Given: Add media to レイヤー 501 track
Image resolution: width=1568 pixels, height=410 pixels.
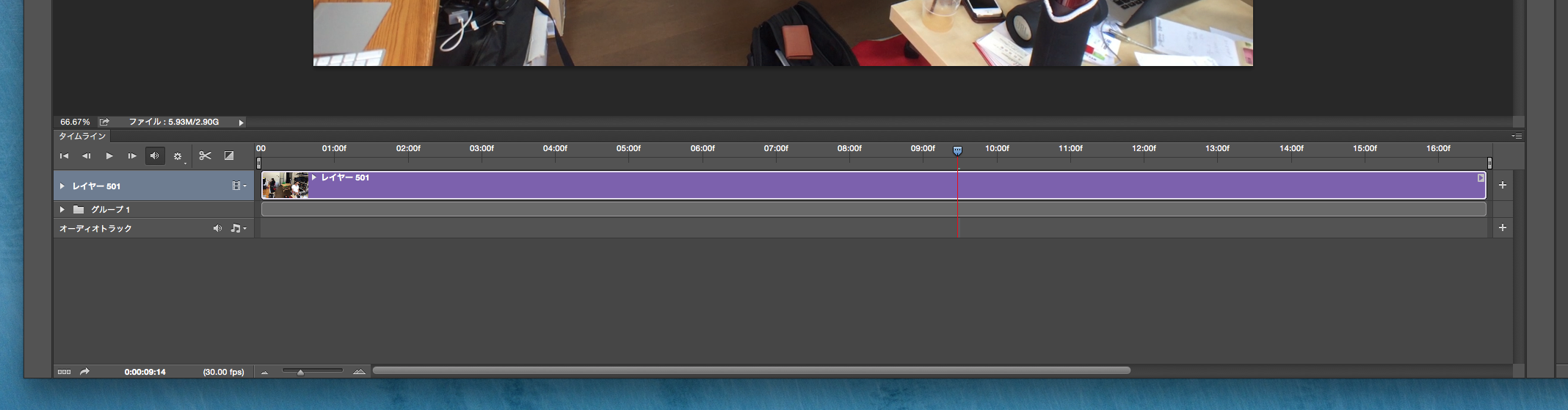Looking at the screenshot, I should (1503, 186).
